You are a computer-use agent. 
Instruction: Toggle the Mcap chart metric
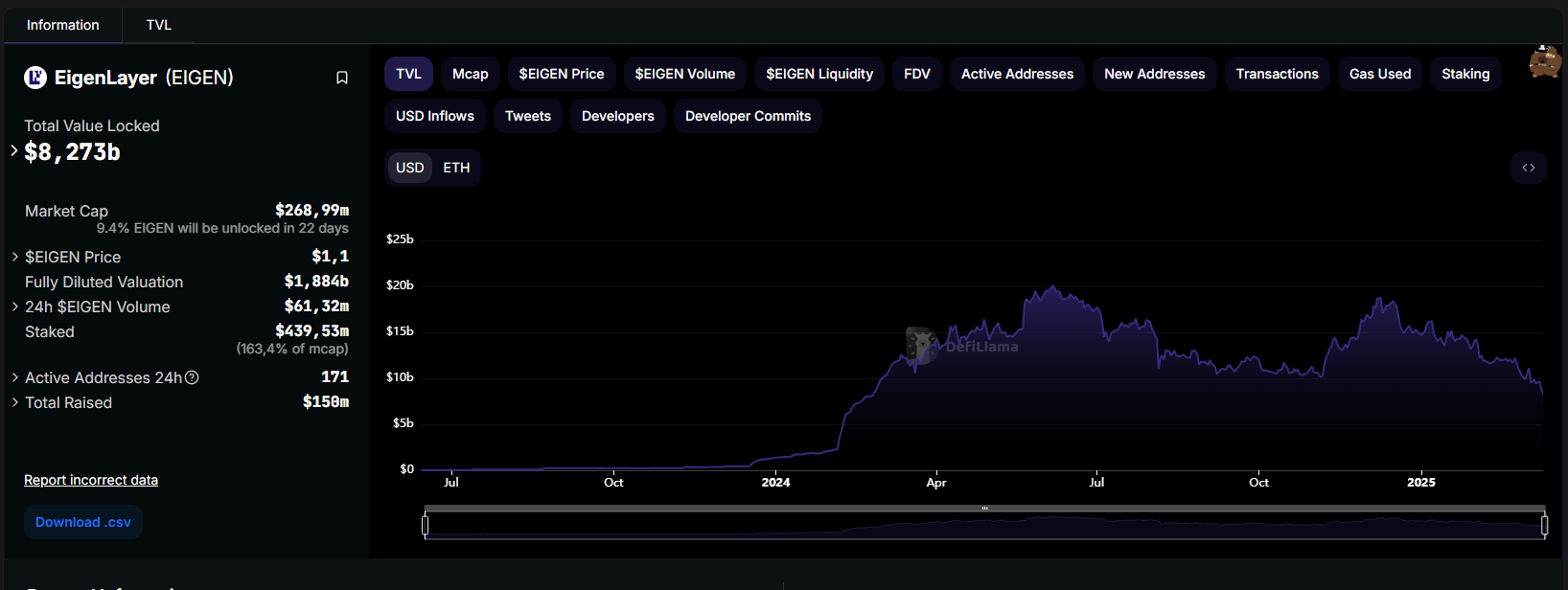click(471, 74)
